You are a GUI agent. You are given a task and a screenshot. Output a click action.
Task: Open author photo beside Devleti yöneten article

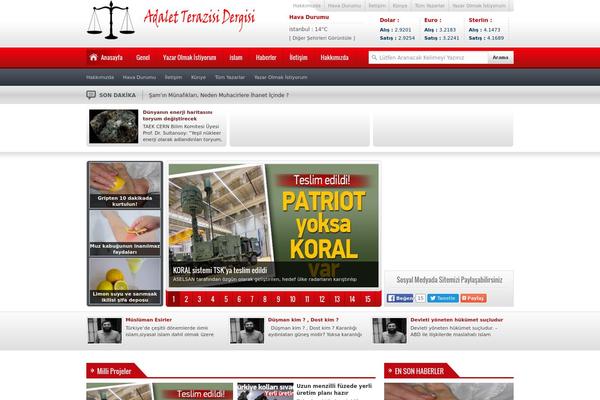coord(390,331)
